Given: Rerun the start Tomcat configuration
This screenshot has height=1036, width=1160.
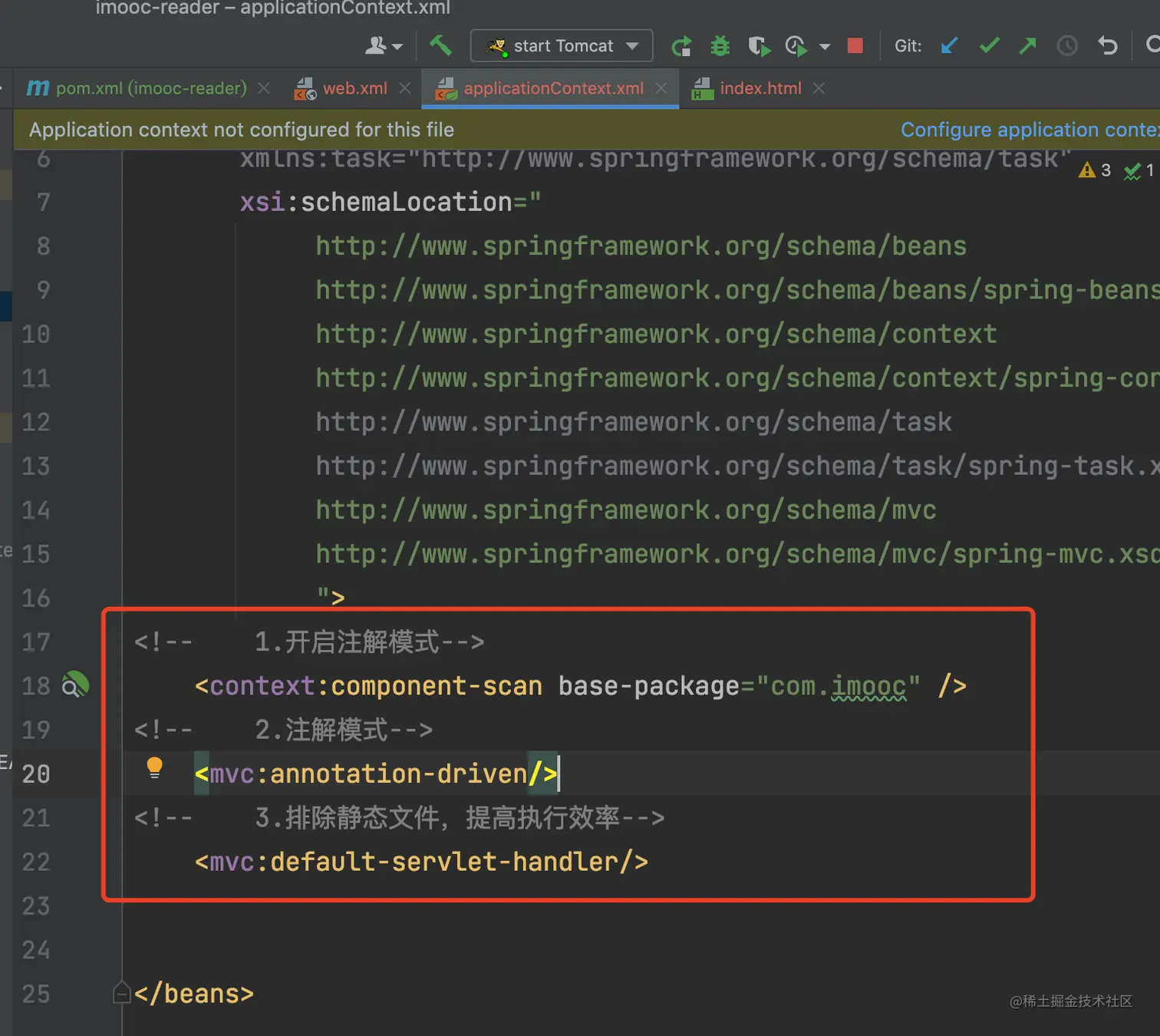Looking at the screenshot, I should point(681,46).
